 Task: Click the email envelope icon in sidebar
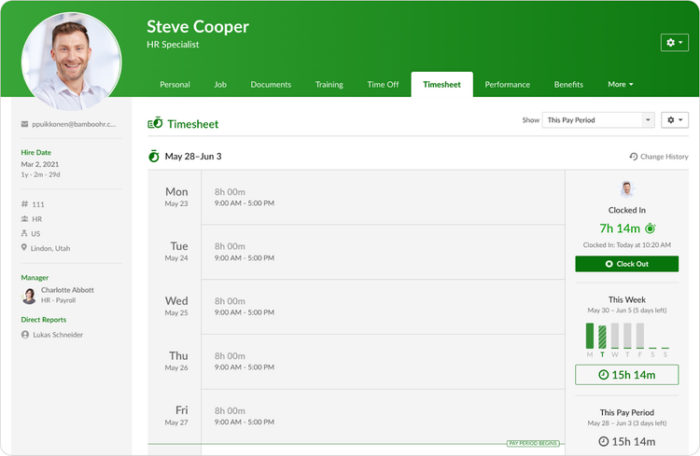point(24,124)
